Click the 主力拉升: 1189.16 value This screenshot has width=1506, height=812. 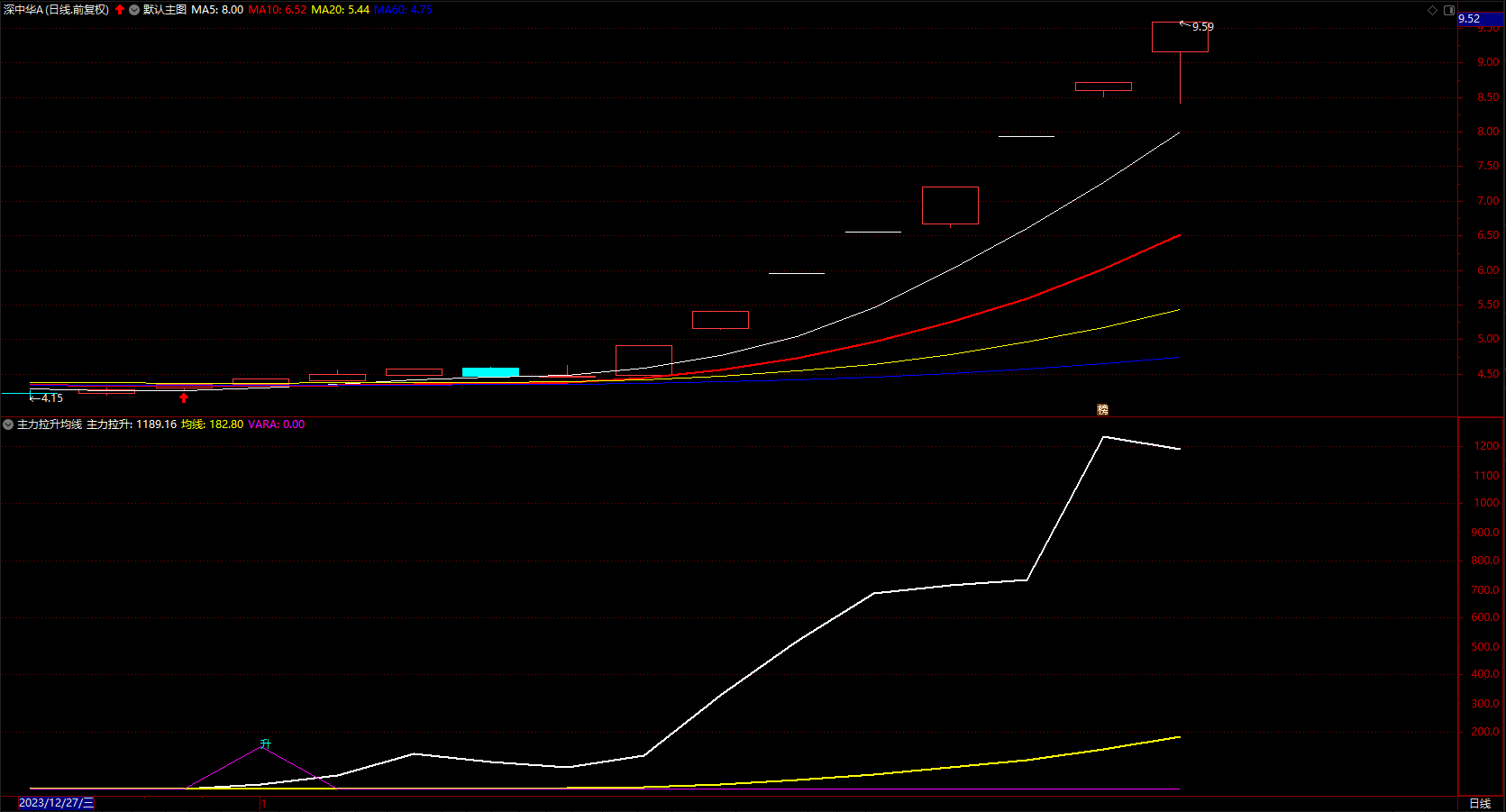coord(132,424)
